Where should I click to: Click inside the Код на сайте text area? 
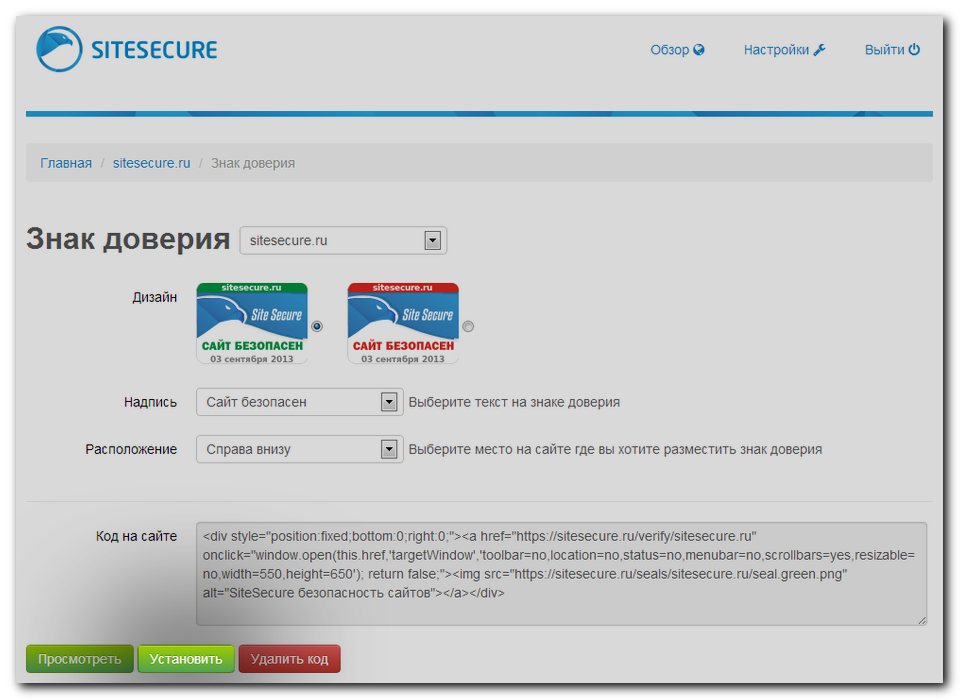pyautogui.click(x=561, y=574)
